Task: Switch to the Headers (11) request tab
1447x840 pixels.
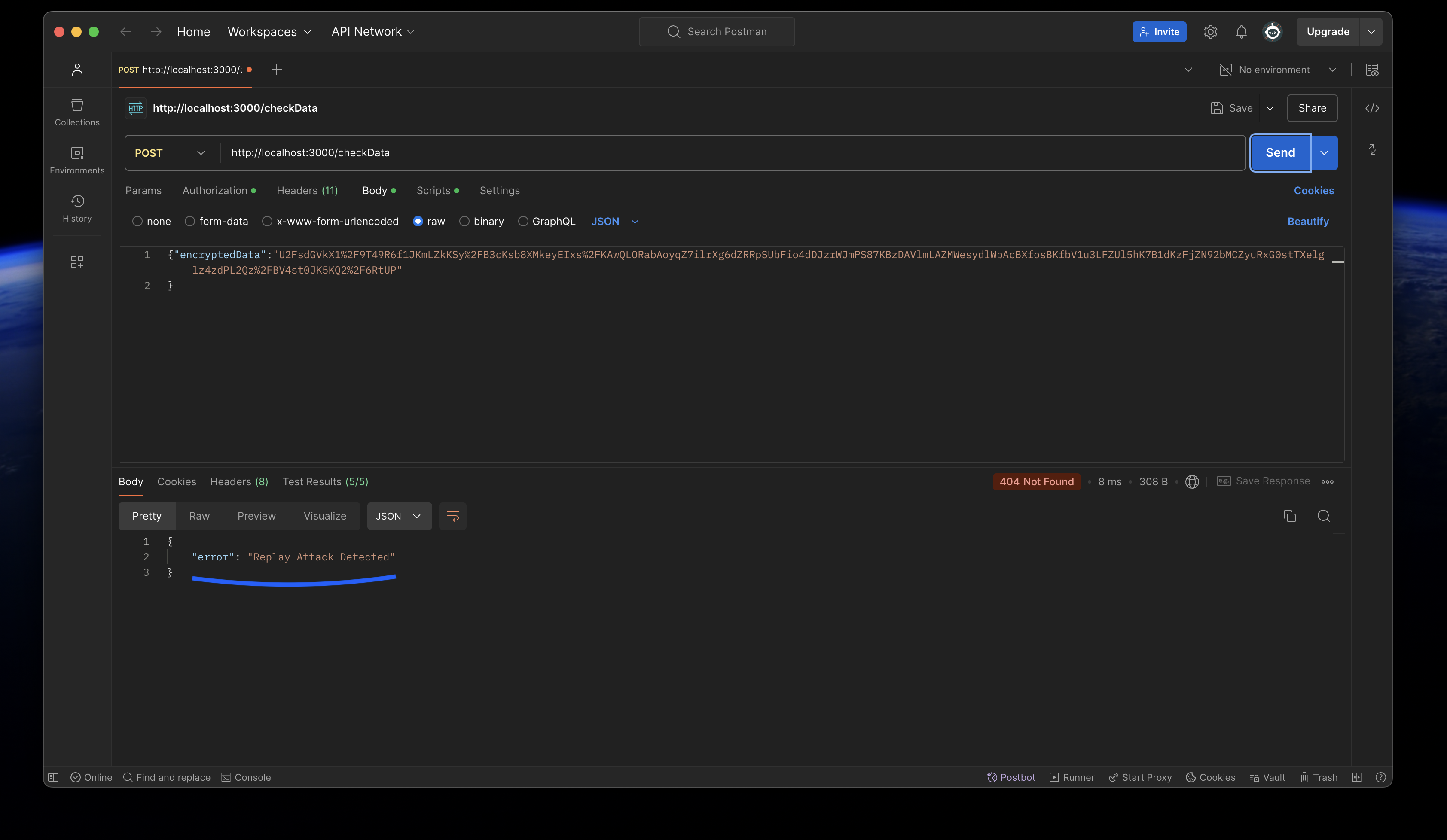Action: pyautogui.click(x=307, y=191)
